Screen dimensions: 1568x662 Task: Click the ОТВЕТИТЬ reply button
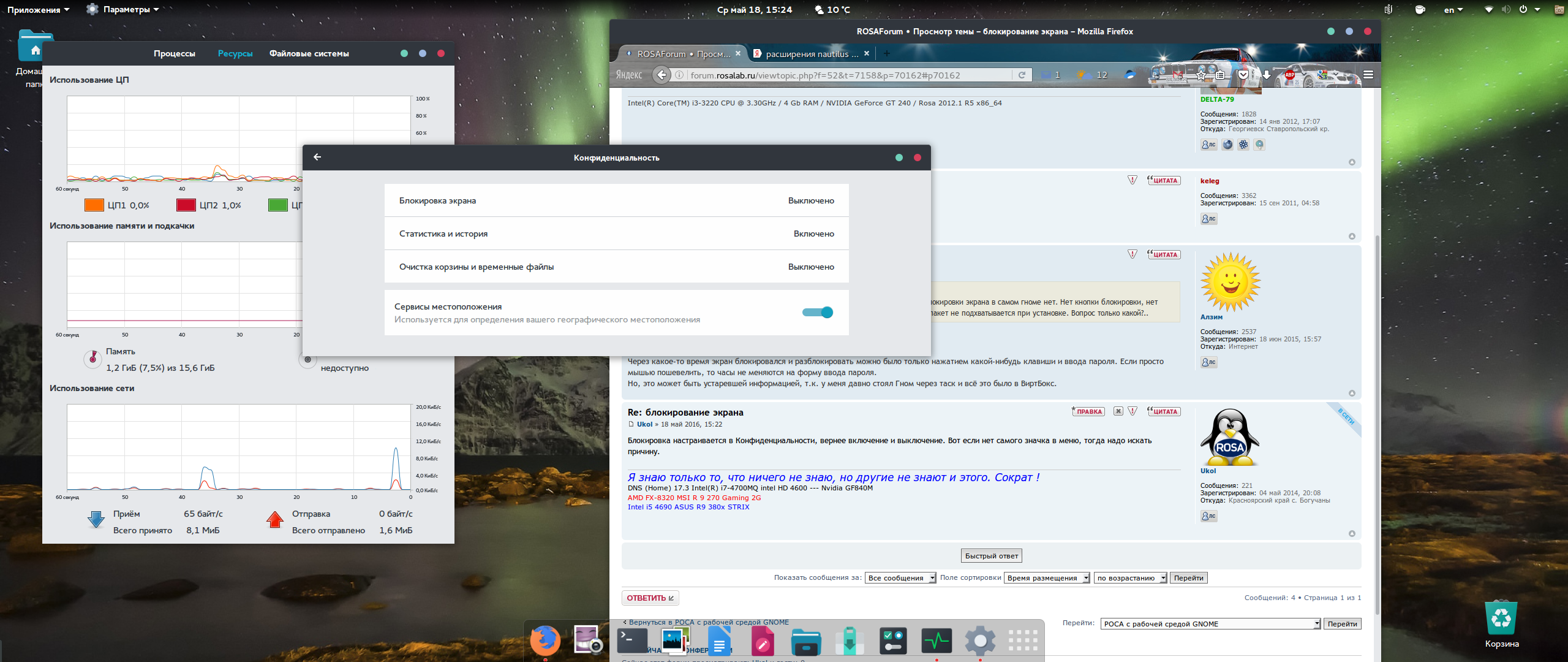(x=650, y=598)
